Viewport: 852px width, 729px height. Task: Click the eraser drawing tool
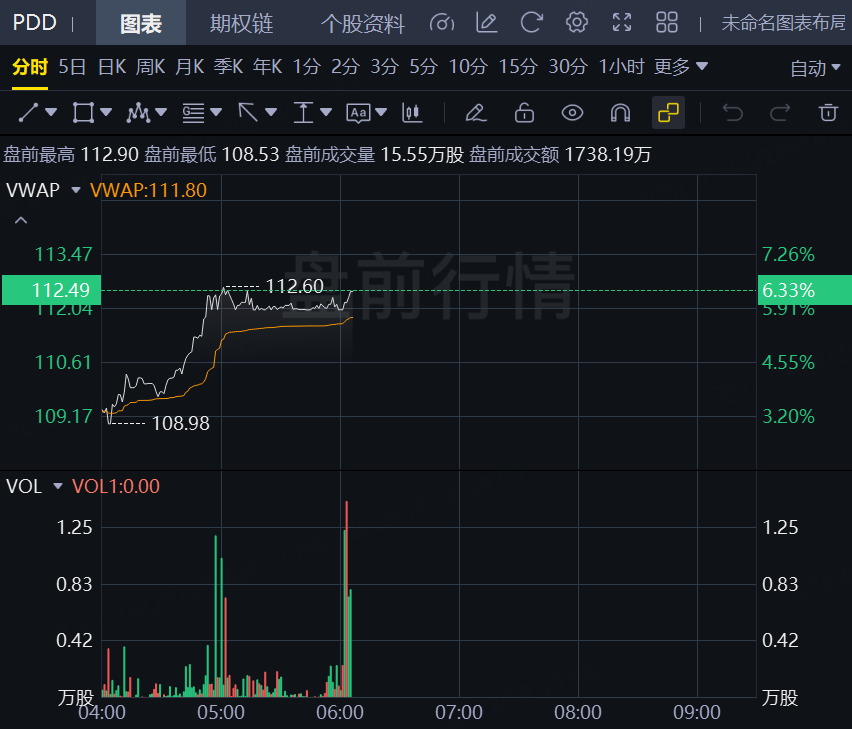[476, 112]
